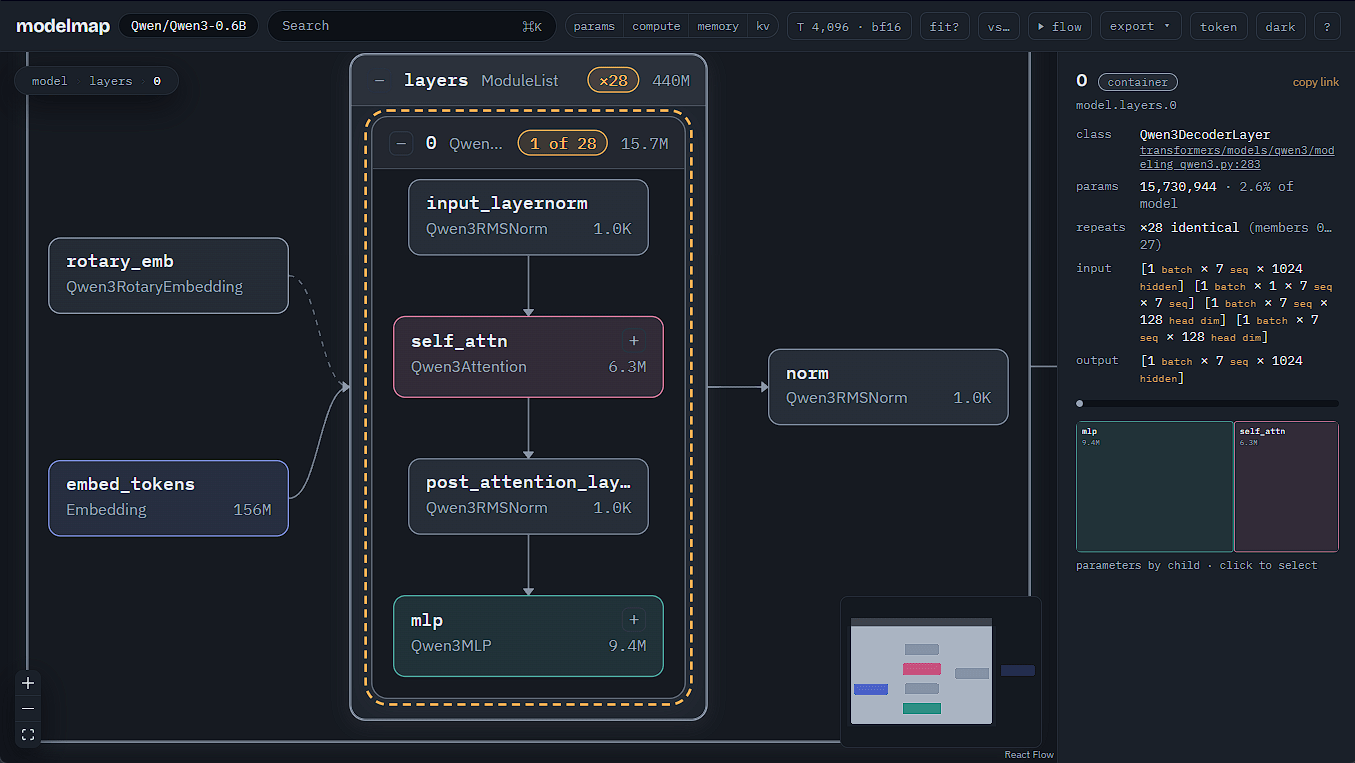Viewport: 1355px width, 763px height.
Task: Click the Qwen3RotaryEmbedding class label
Action: pyautogui.click(x=154, y=287)
